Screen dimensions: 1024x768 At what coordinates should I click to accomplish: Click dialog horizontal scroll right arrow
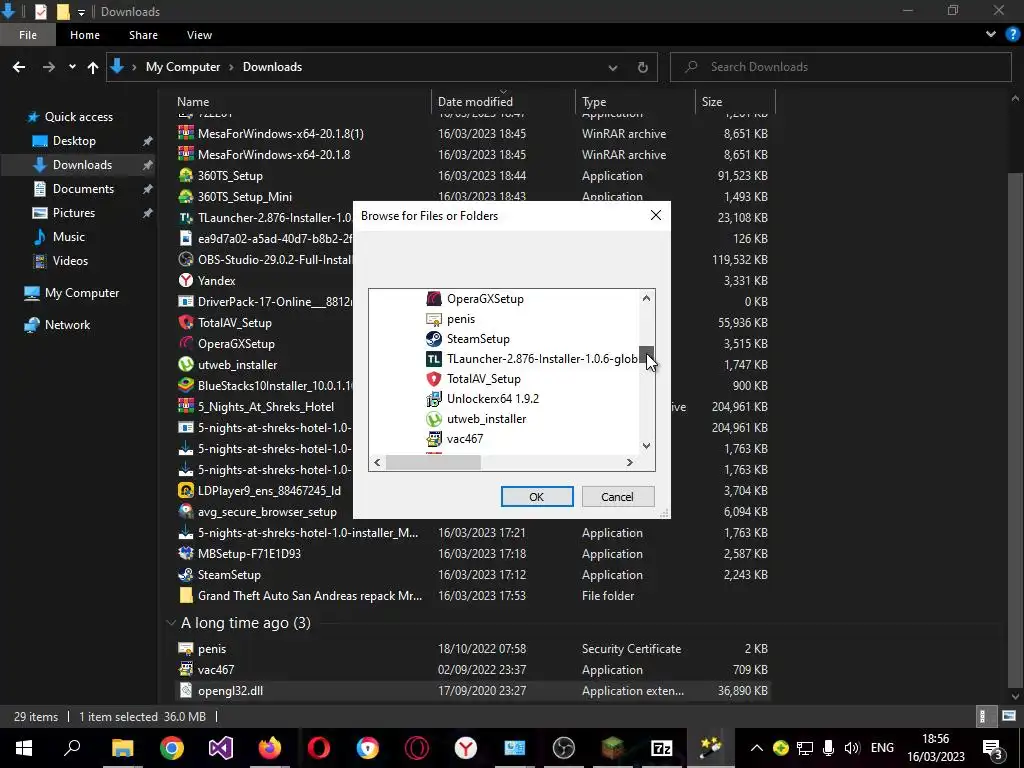click(x=630, y=462)
